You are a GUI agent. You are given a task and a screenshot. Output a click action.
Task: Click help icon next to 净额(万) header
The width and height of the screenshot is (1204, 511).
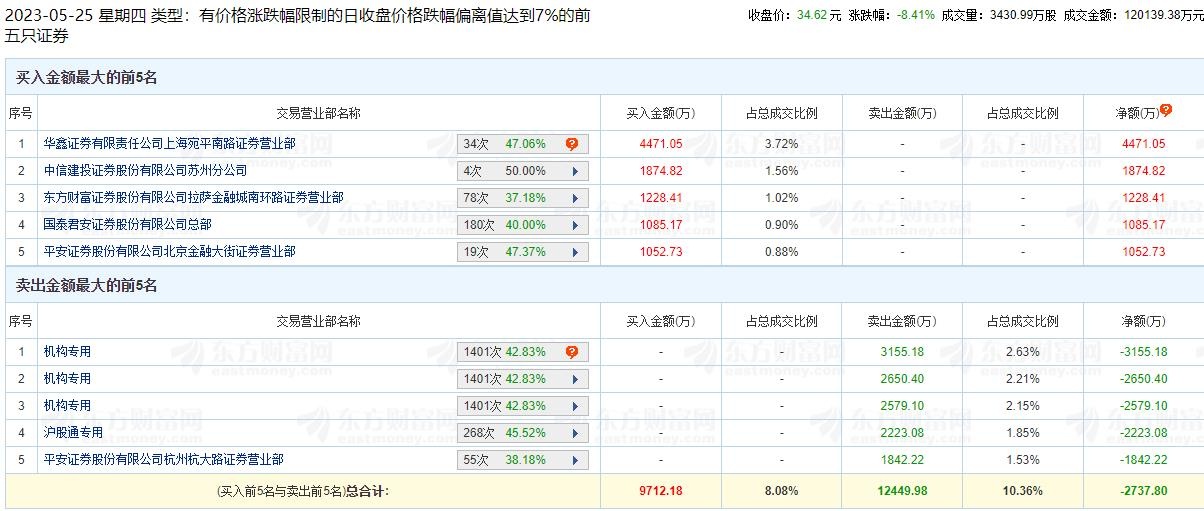click(1166, 111)
